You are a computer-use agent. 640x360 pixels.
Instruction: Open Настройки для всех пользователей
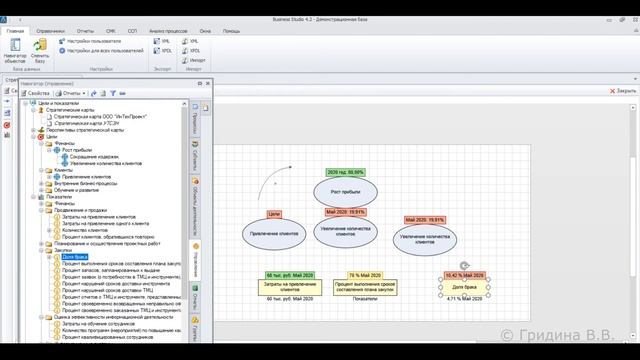click(101, 51)
